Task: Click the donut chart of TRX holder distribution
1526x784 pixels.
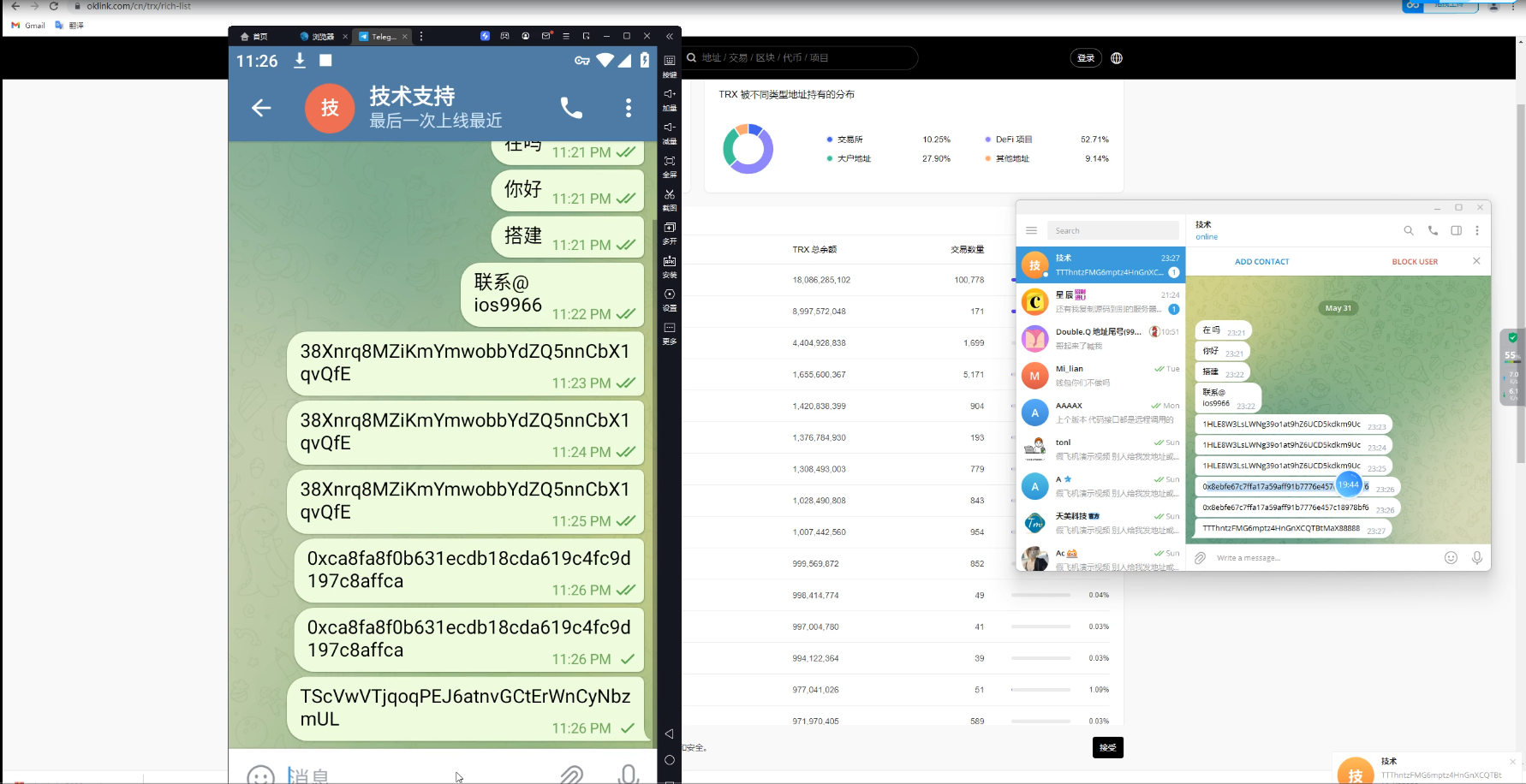Action: point(748,149)
